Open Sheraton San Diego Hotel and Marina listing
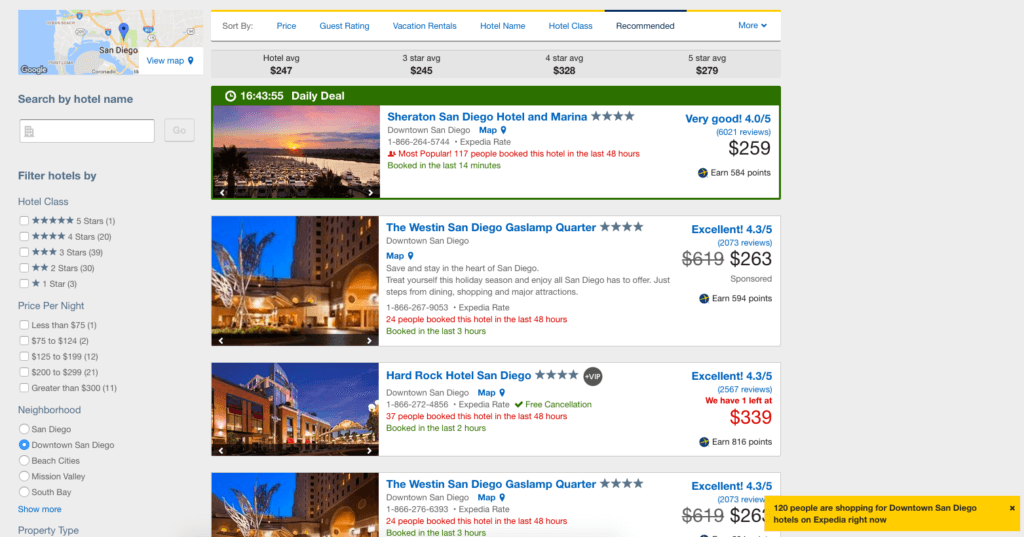This screenshot has height=537, width=1024. point(487,117)
